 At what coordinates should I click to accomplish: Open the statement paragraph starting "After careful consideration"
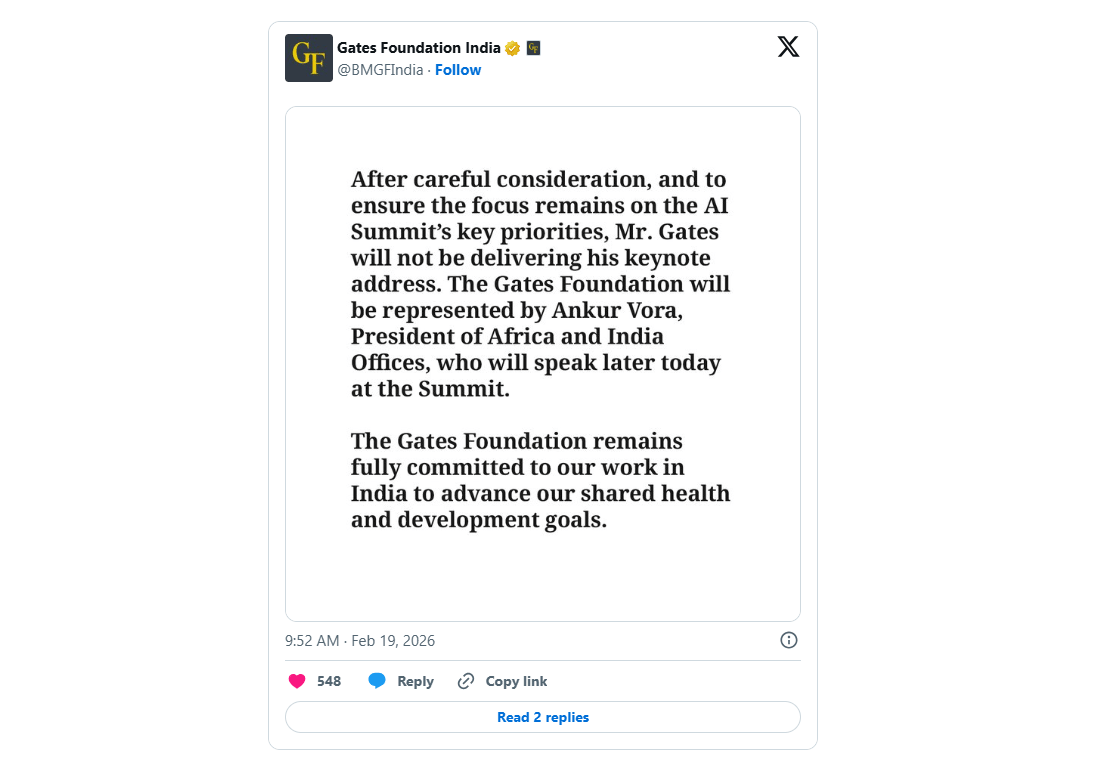click(540, 284)
